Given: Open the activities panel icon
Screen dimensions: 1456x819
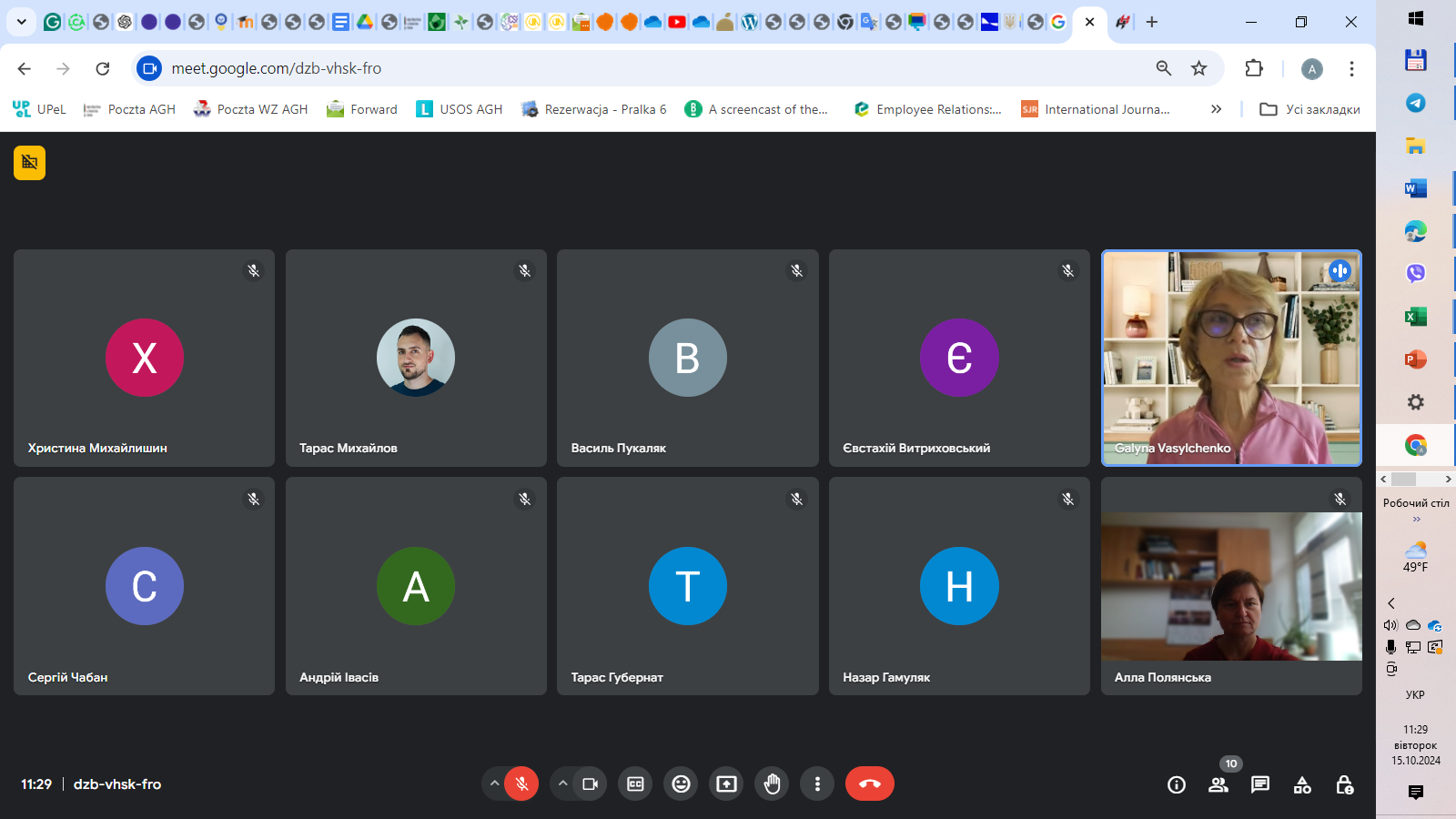Looking at the screenshot, I should click(x=1302, y=784).
